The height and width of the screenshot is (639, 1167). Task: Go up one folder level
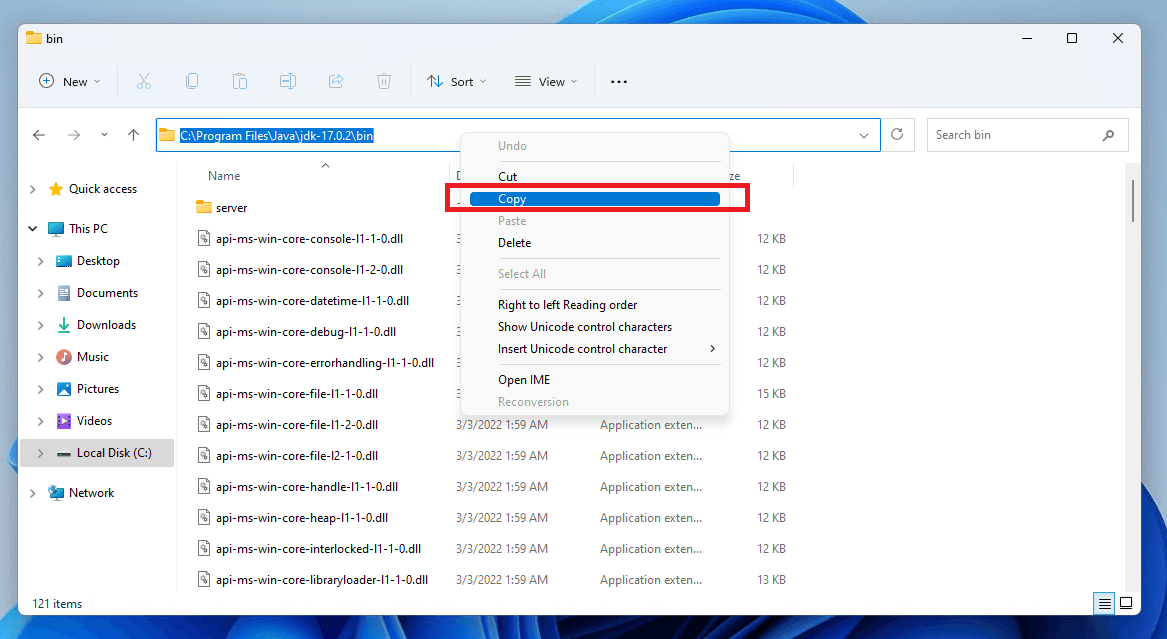(x=133, y=135)
